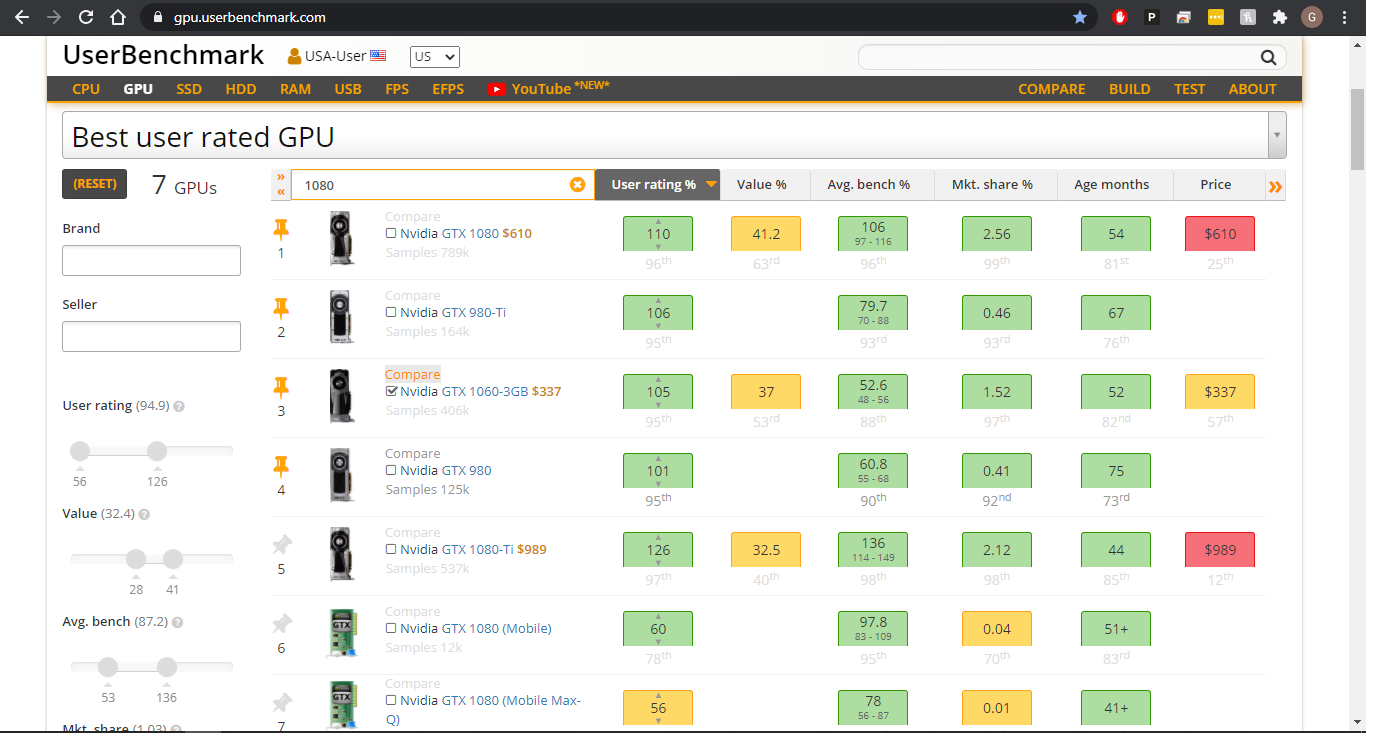The width and height of the screenshot is (1382, 745).
Task: Open the HDD tab
Action: pos(241,89)
